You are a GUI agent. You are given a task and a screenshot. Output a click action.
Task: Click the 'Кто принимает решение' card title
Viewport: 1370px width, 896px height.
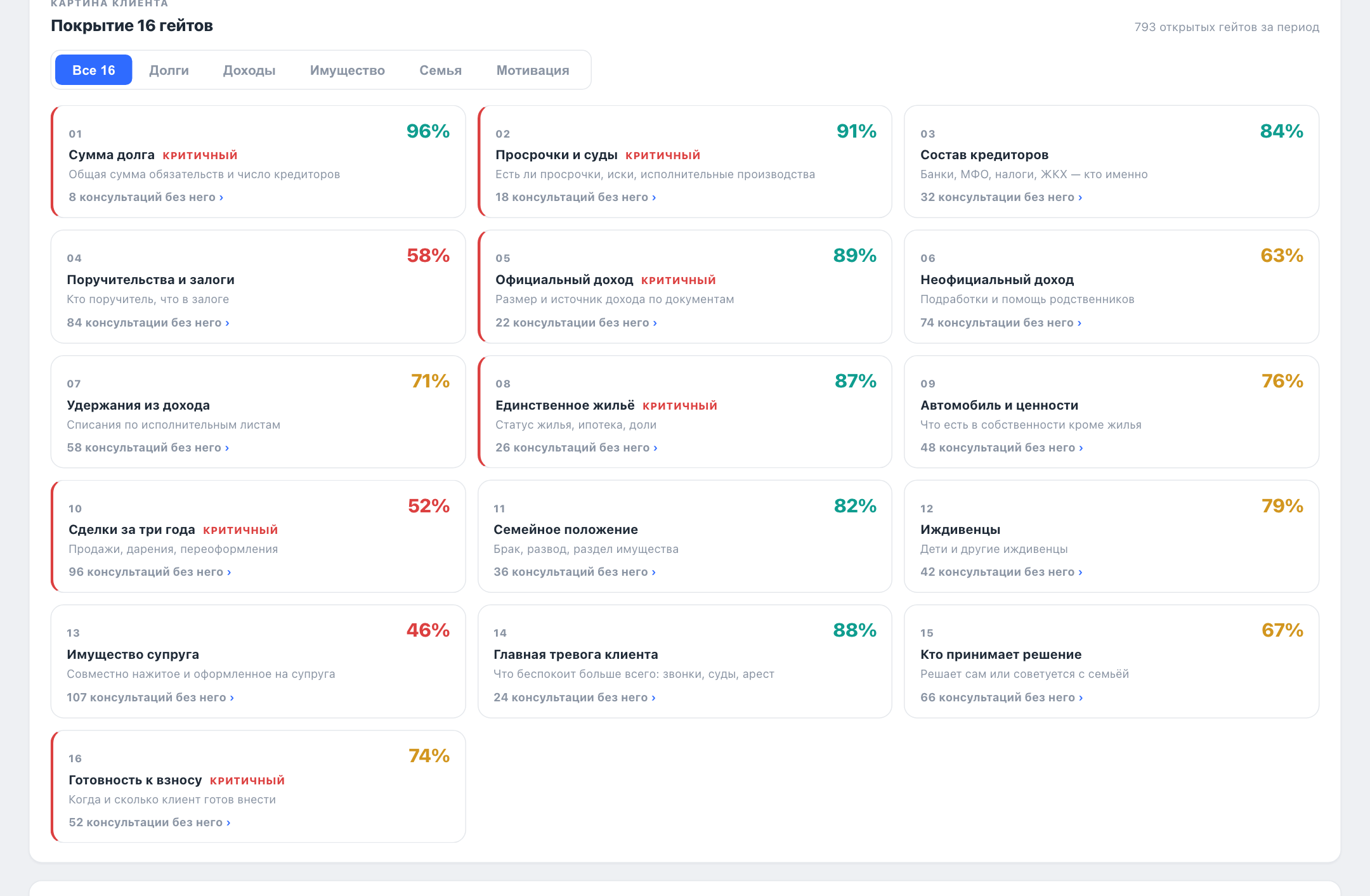(1001, 654)
